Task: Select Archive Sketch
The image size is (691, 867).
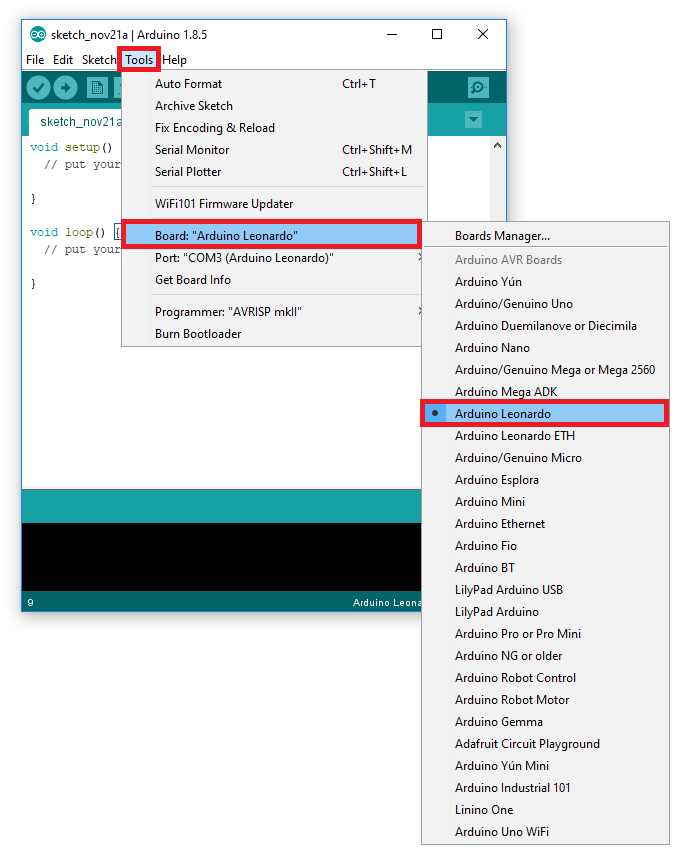Action: (274, 106)
